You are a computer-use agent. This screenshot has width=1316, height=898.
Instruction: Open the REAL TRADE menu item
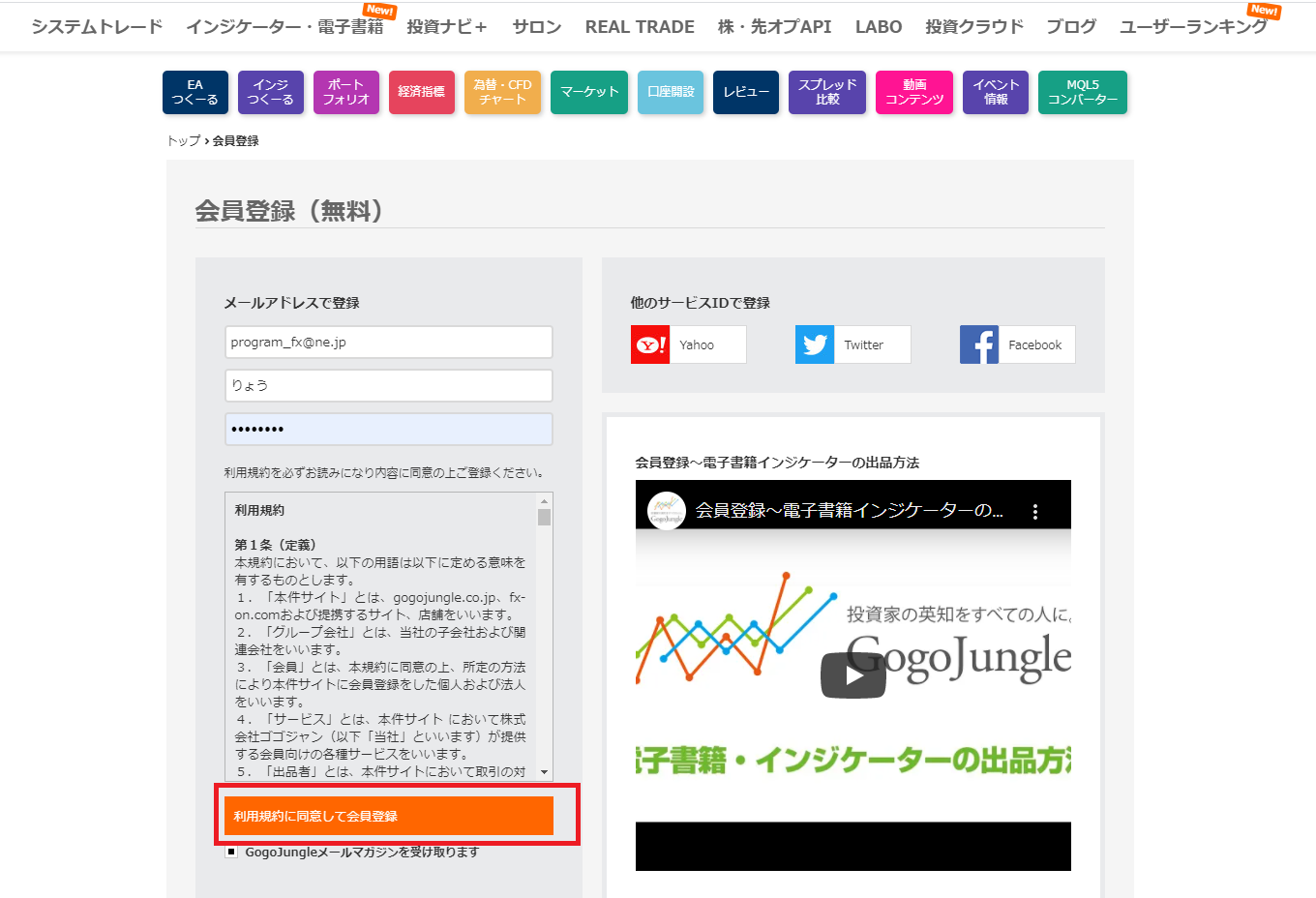click(x=640, y=27)
